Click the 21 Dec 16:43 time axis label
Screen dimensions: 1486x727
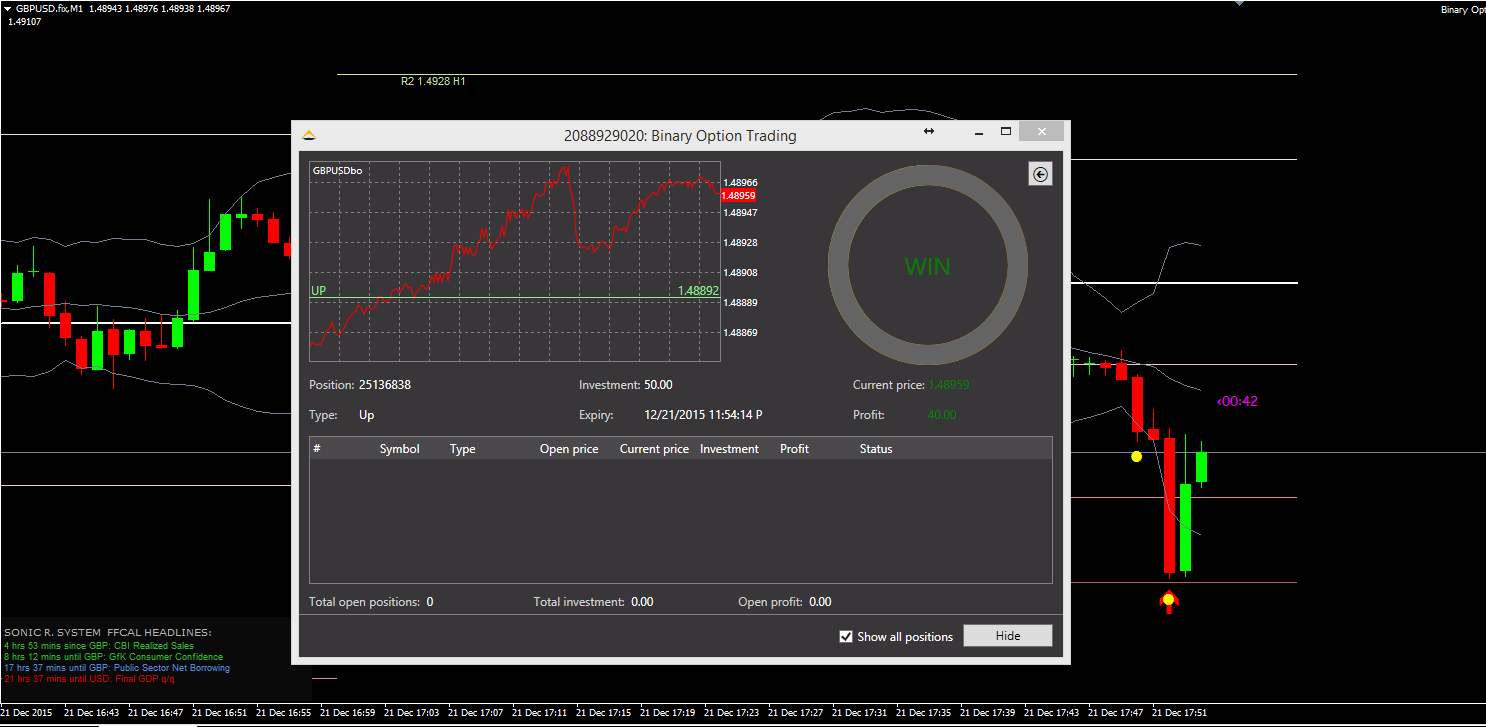coord(93,713)
